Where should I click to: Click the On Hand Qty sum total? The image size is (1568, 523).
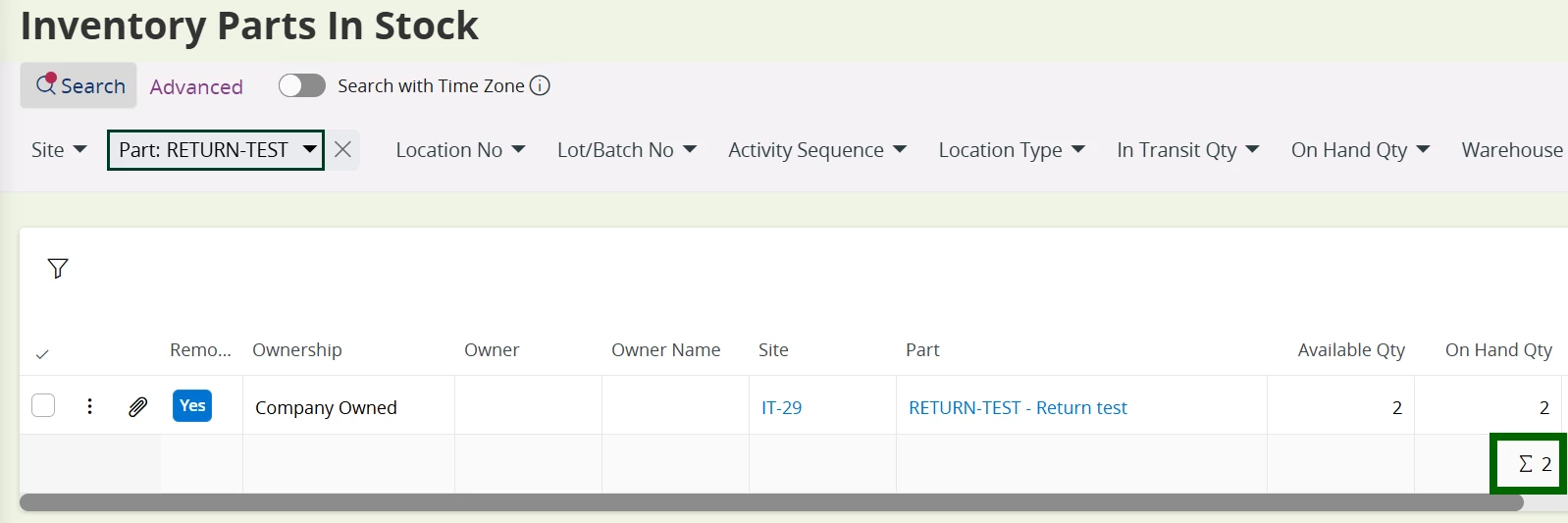1536,464
